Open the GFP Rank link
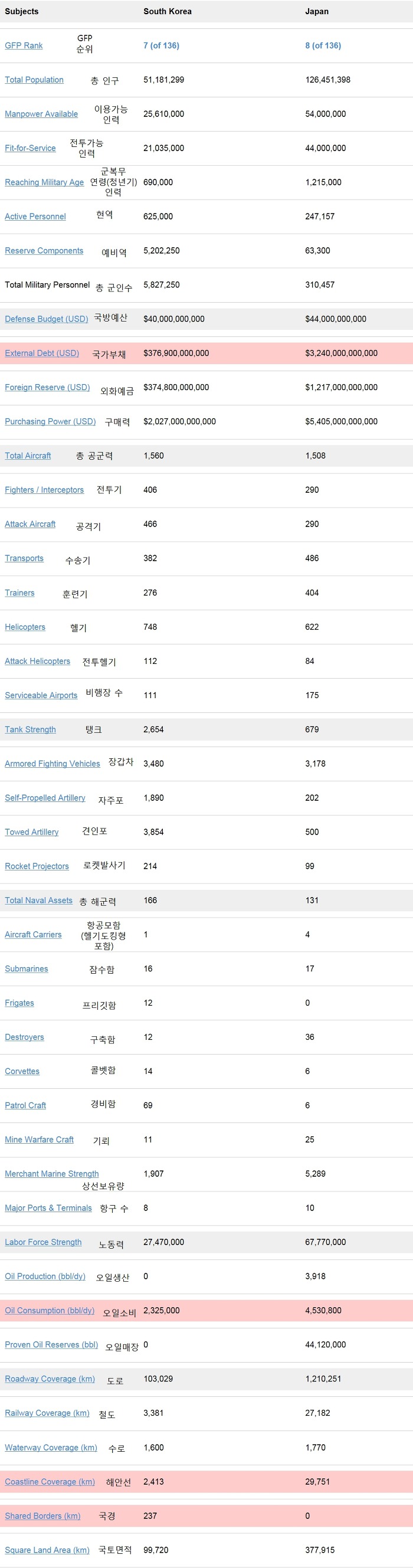The width and height of the screenshot is (413, 1568). (x=24, y=45)
